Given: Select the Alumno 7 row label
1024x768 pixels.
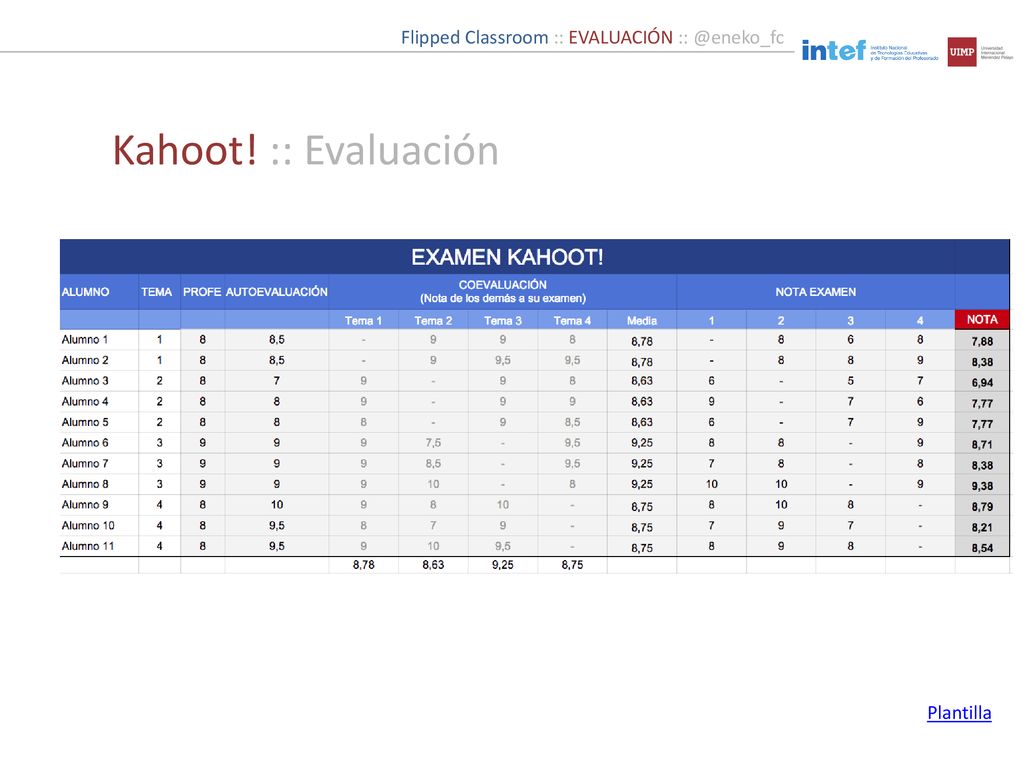Looking at the screenshot, I should [85, 464].
